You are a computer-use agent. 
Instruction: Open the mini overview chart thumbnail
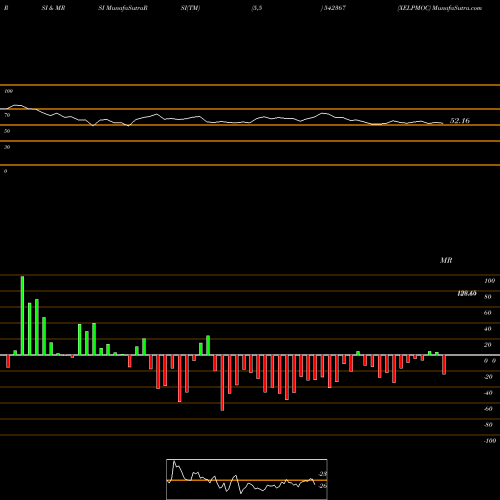(247, 479)
